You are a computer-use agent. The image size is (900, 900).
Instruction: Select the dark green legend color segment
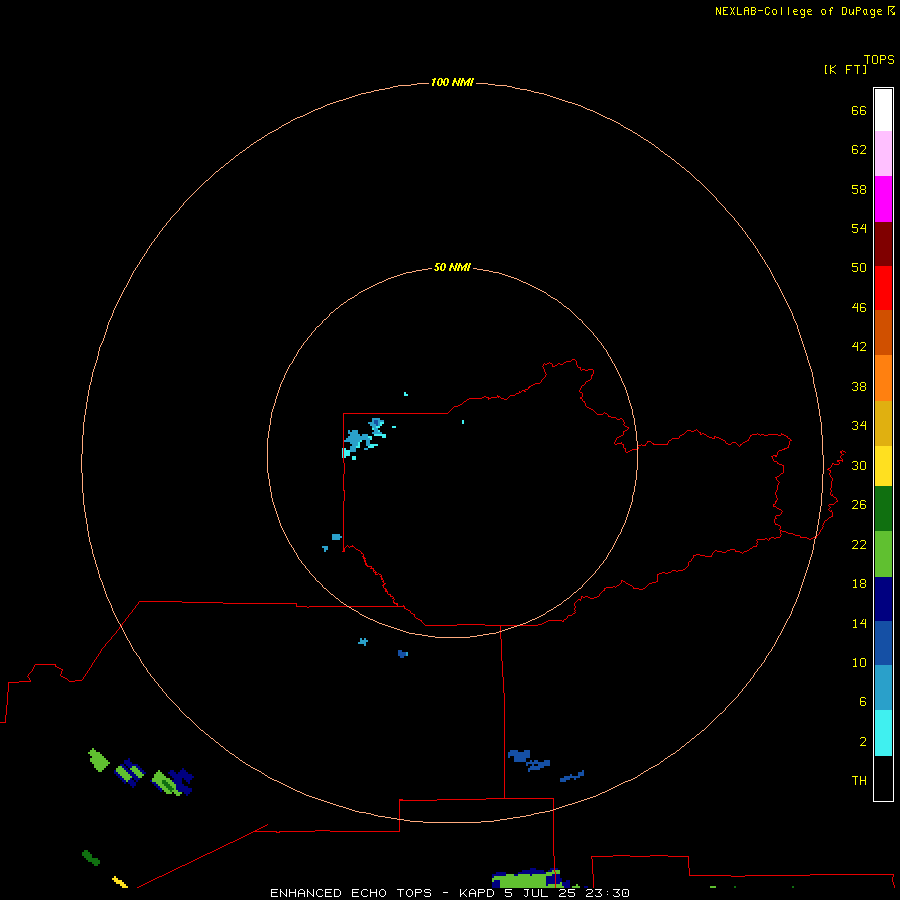point(883,509)
